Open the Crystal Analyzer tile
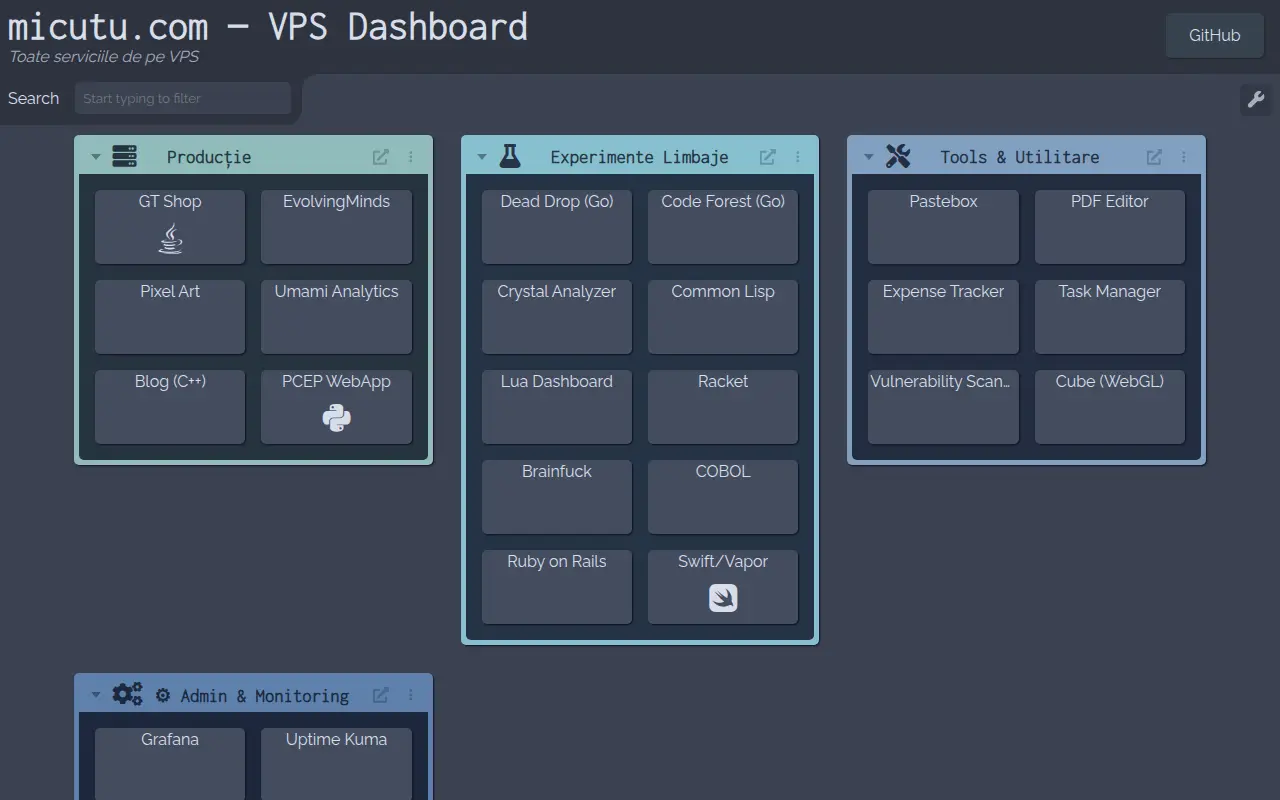This screenshot has height=800, width=1280. [557, 317]
